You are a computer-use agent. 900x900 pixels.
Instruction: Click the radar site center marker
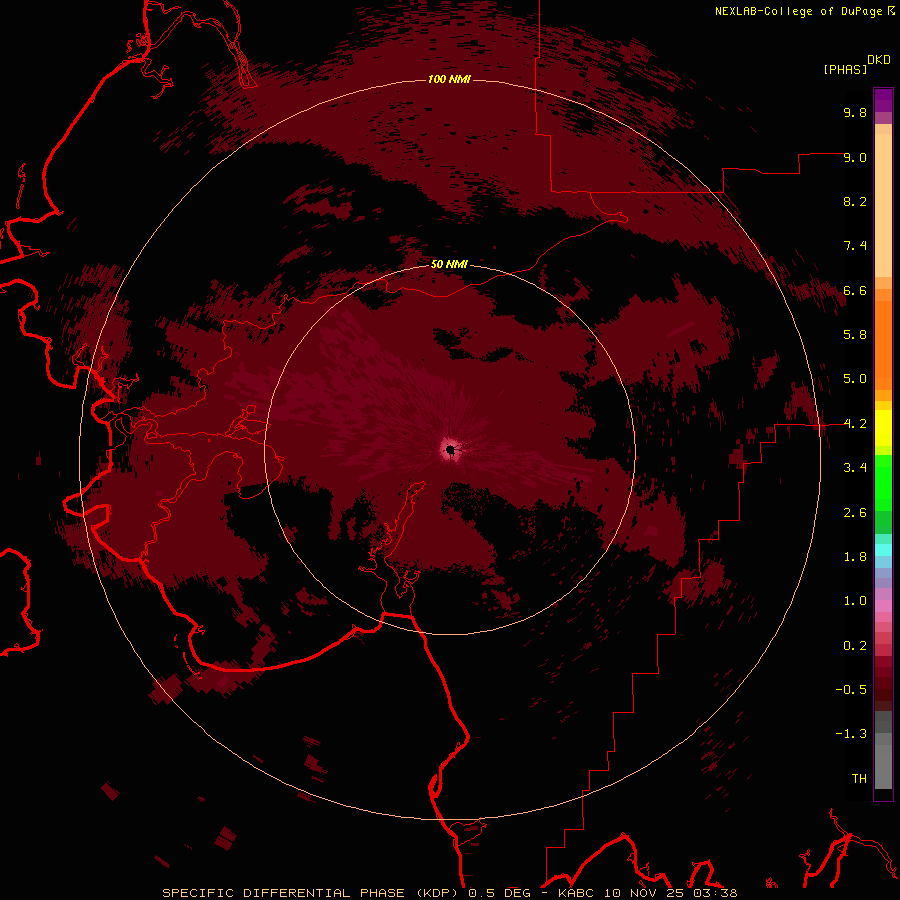(451, 449)
